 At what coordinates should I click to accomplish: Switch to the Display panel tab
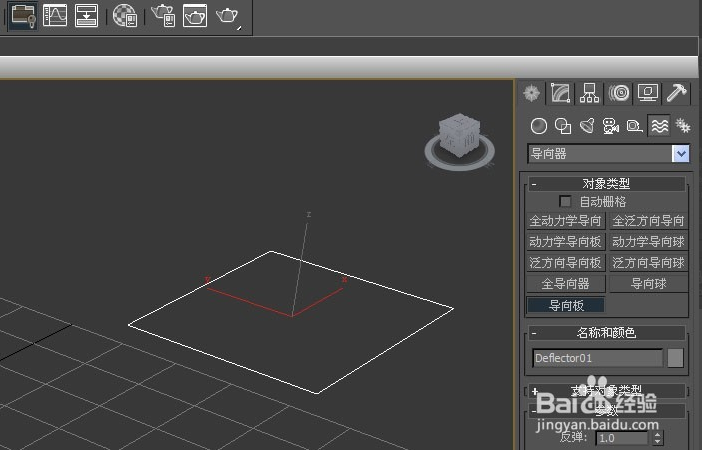pyautogui.click(x=648, y=93)
